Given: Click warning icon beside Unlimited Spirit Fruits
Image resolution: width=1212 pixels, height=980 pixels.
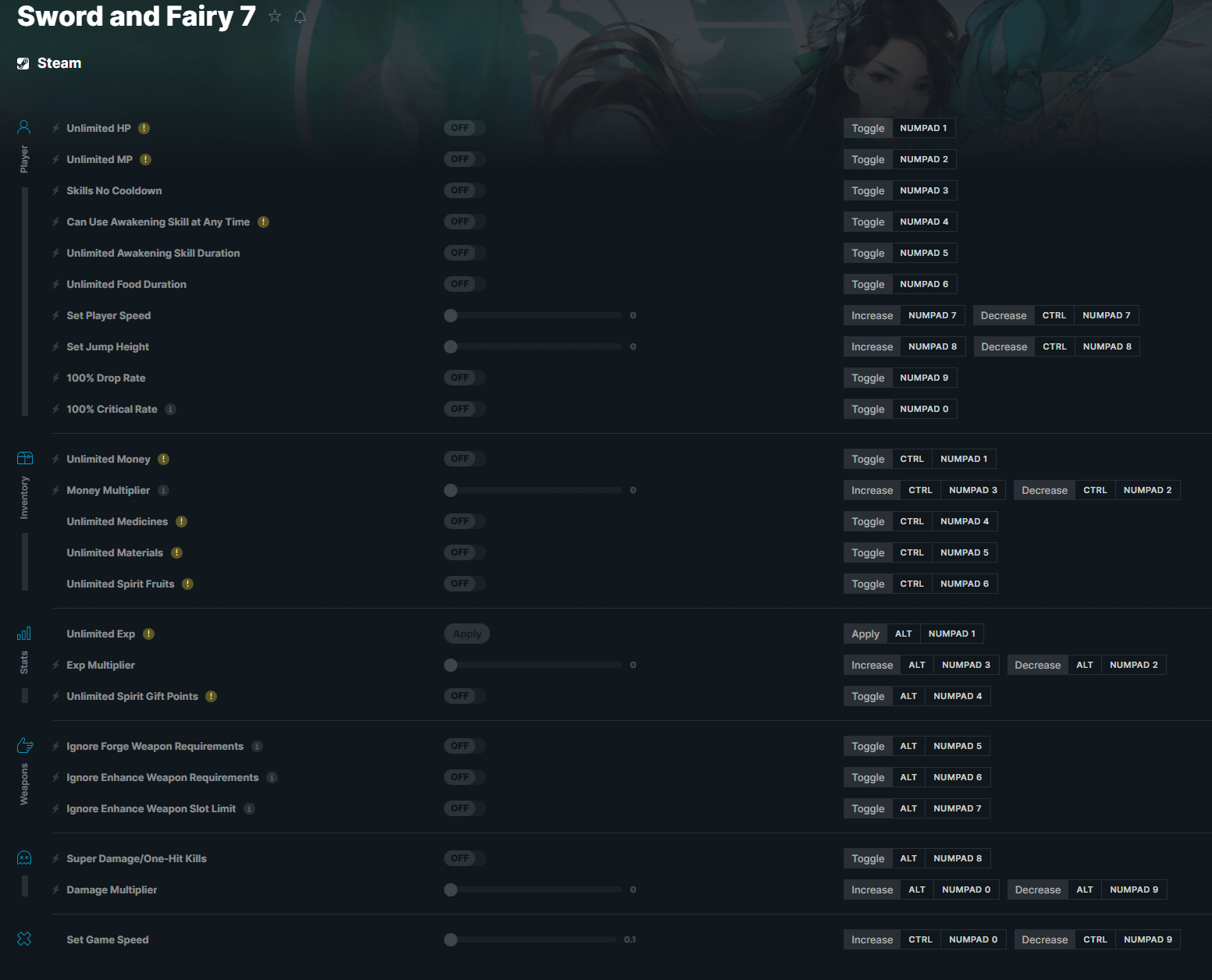Looking at the screenshot, I should click(x=188, y=584).
